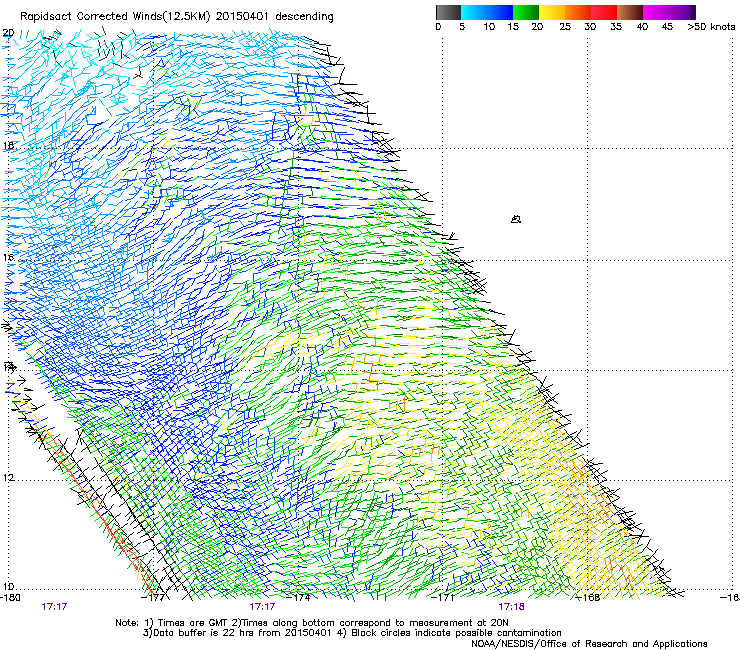Pick the green 15-20 knots legend segment

526,12
